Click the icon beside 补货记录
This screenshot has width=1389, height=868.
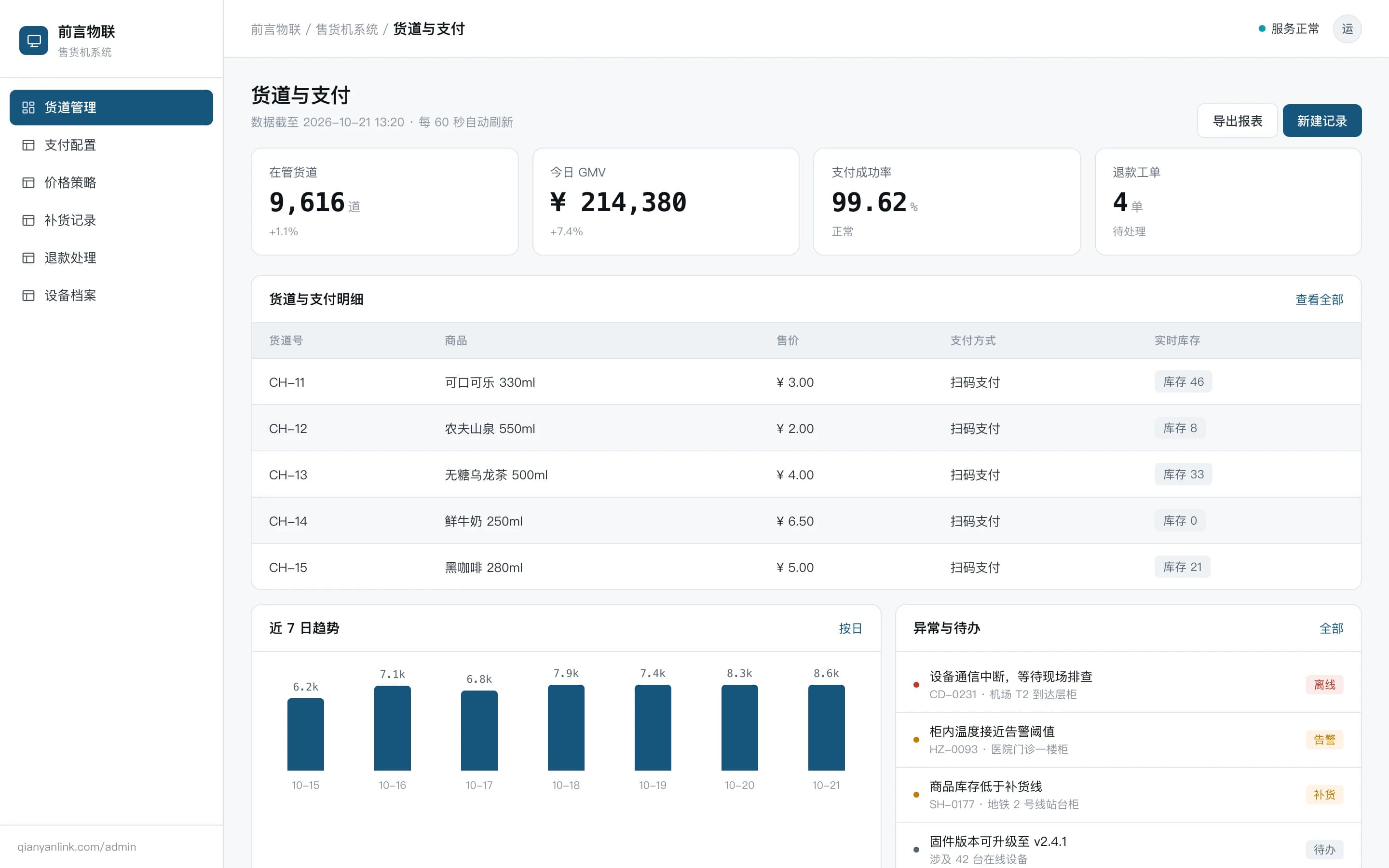(28, 220)
